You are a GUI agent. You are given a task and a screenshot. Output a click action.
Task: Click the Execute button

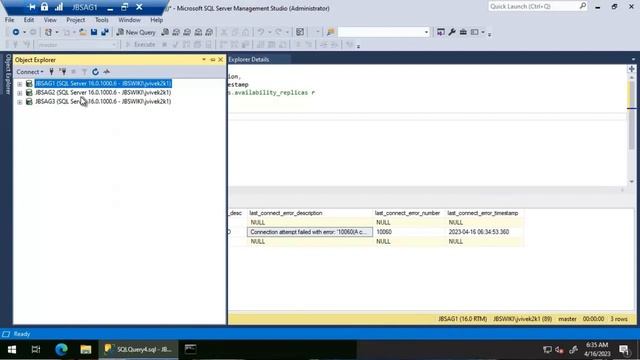[x=140, y=45]
